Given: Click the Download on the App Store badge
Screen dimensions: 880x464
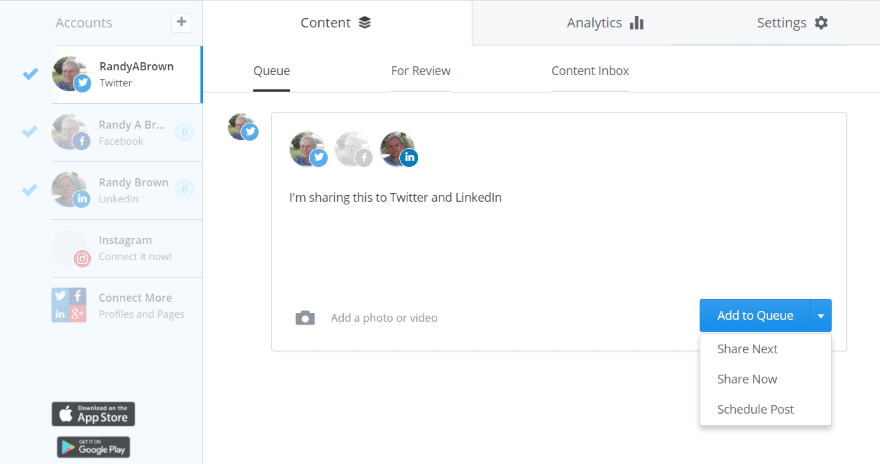Looking at the screenshot, I should (x=93, y=414).
